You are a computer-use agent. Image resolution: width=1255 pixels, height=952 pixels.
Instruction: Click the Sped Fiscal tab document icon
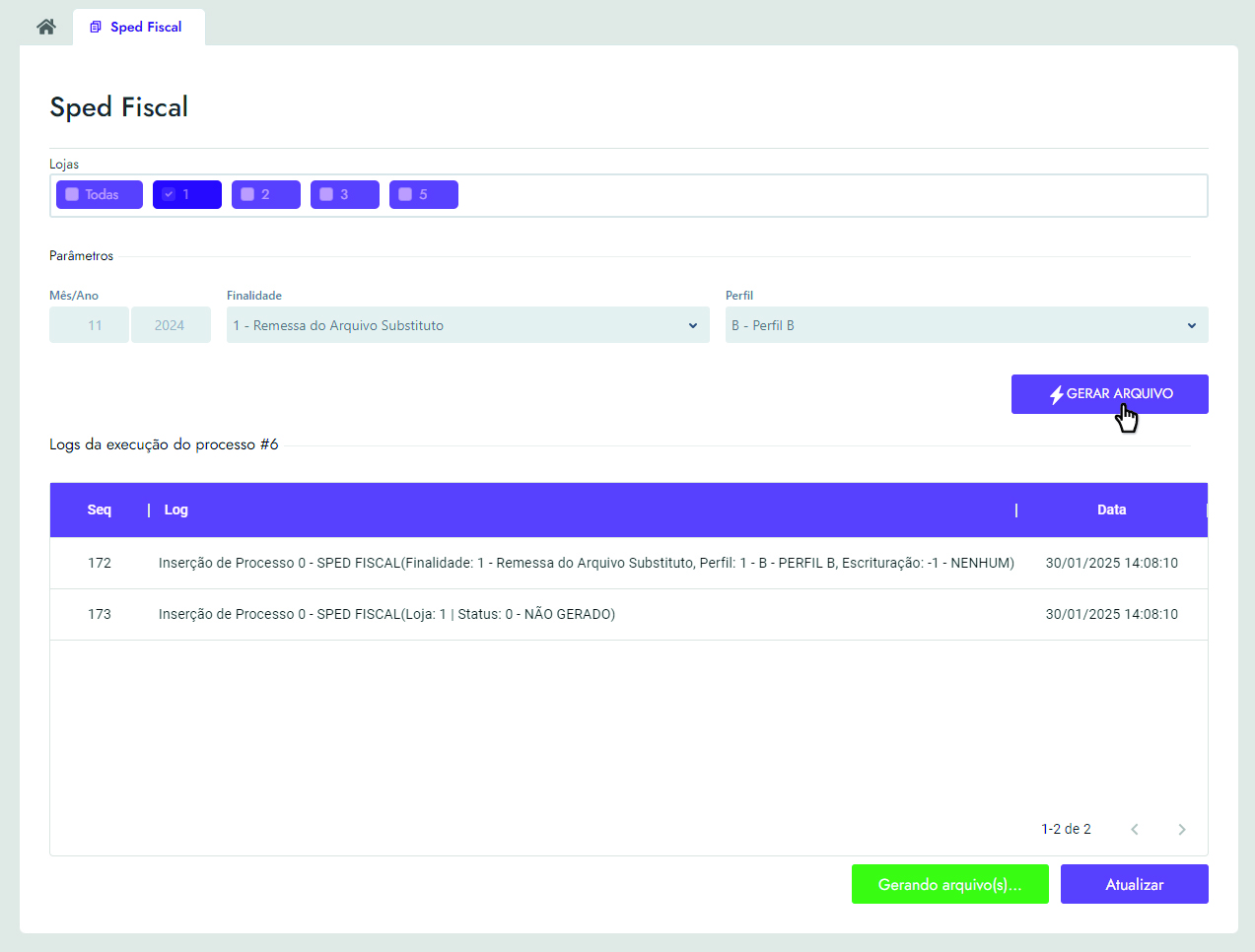point(96,27)
